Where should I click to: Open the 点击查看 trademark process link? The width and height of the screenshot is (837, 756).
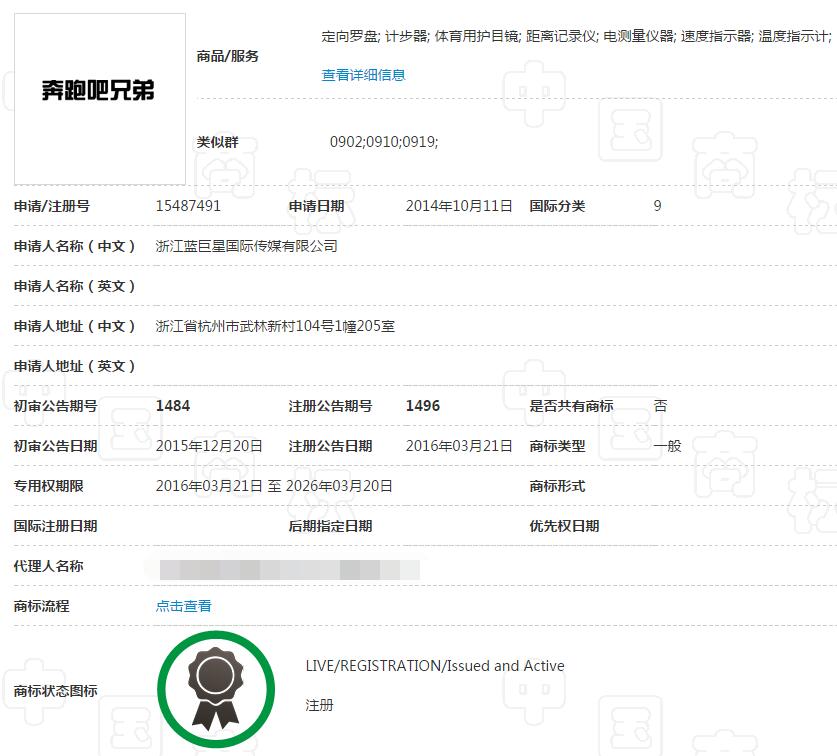coord(183,606)
